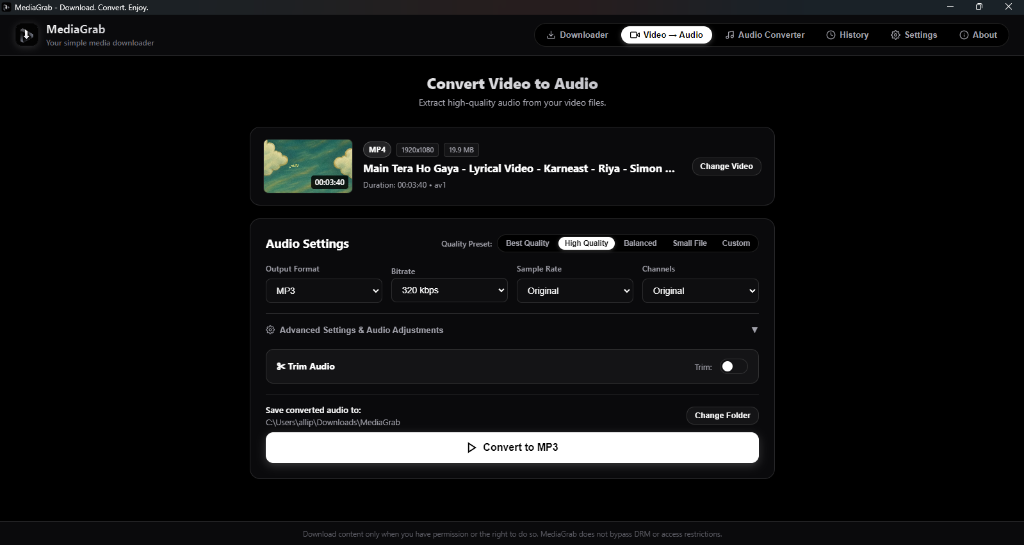Click the scissors icon next to Trim Audio
The height and width of the screenshot is (545, 1024).
tap(281, 367)
